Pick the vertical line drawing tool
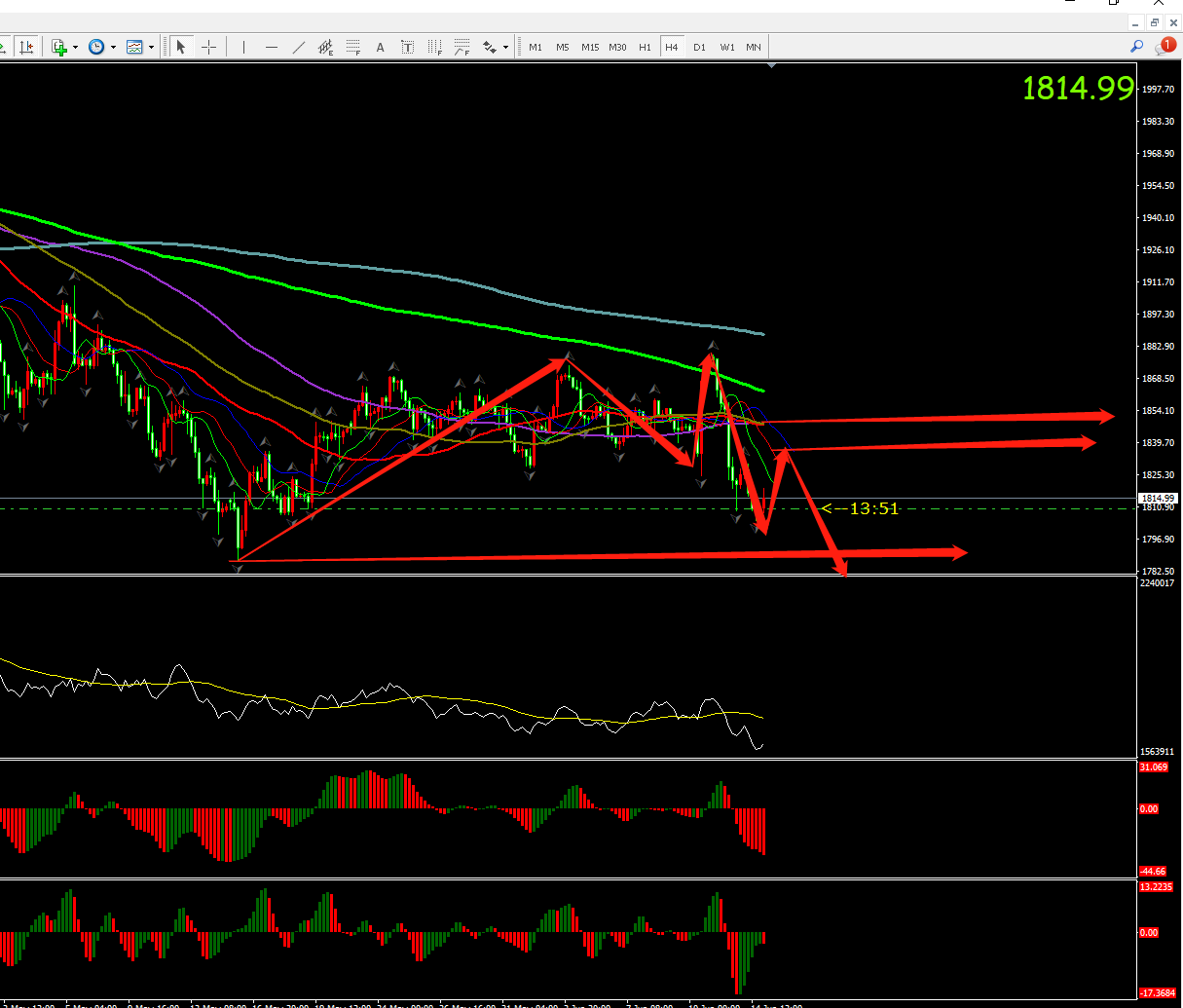Image resolution: width=1183 pixels, height=1008 pixels. coord(243,47)
